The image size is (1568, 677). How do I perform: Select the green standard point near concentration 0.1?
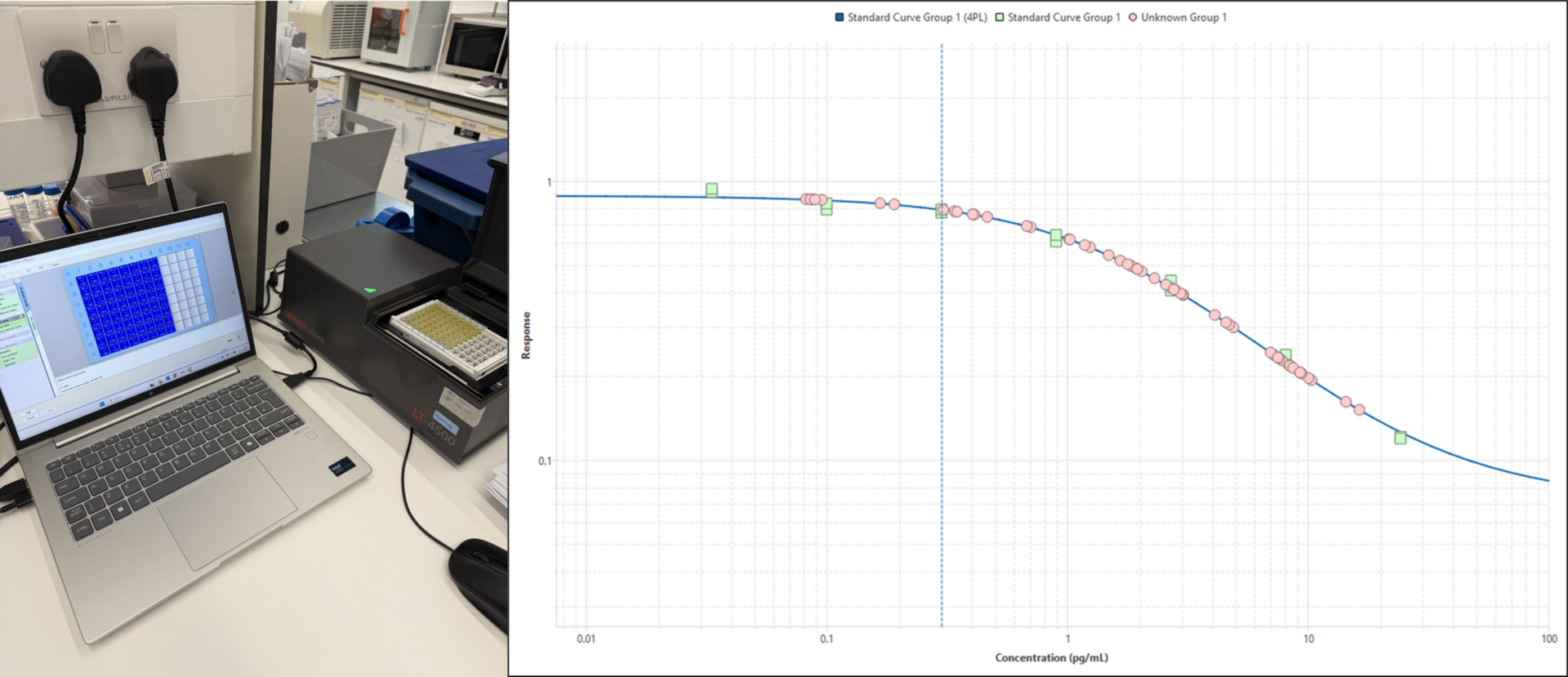coord(826,206)
